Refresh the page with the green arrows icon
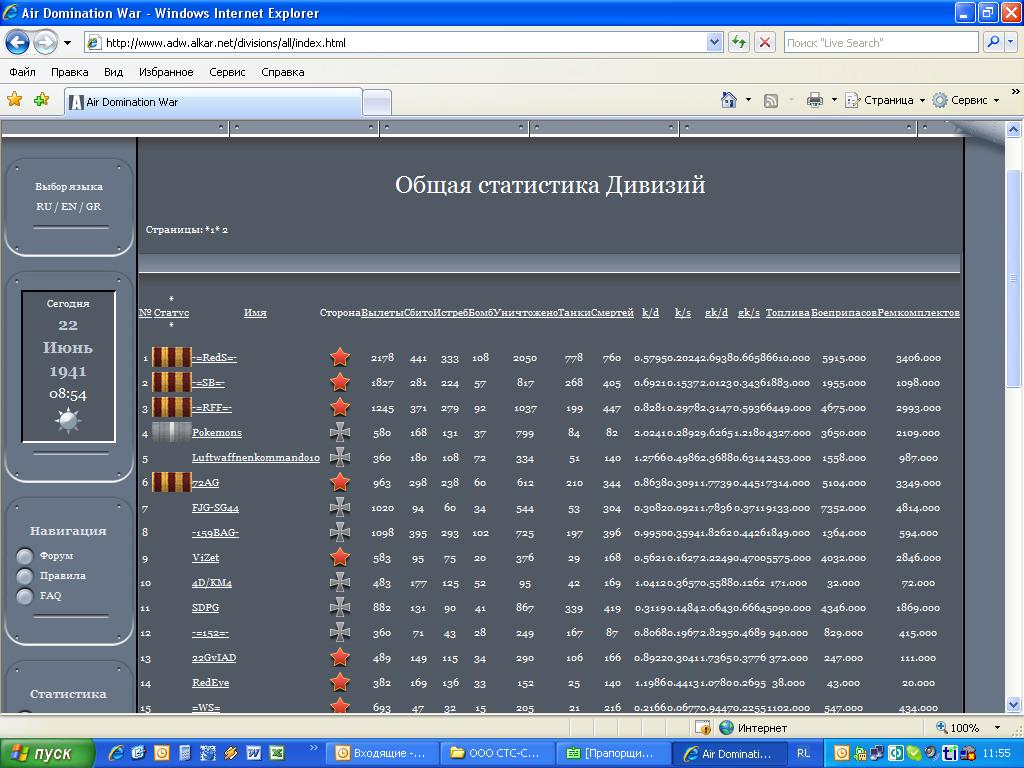Viewport: 1024px width, 768px height. click(x=739, y=42)
